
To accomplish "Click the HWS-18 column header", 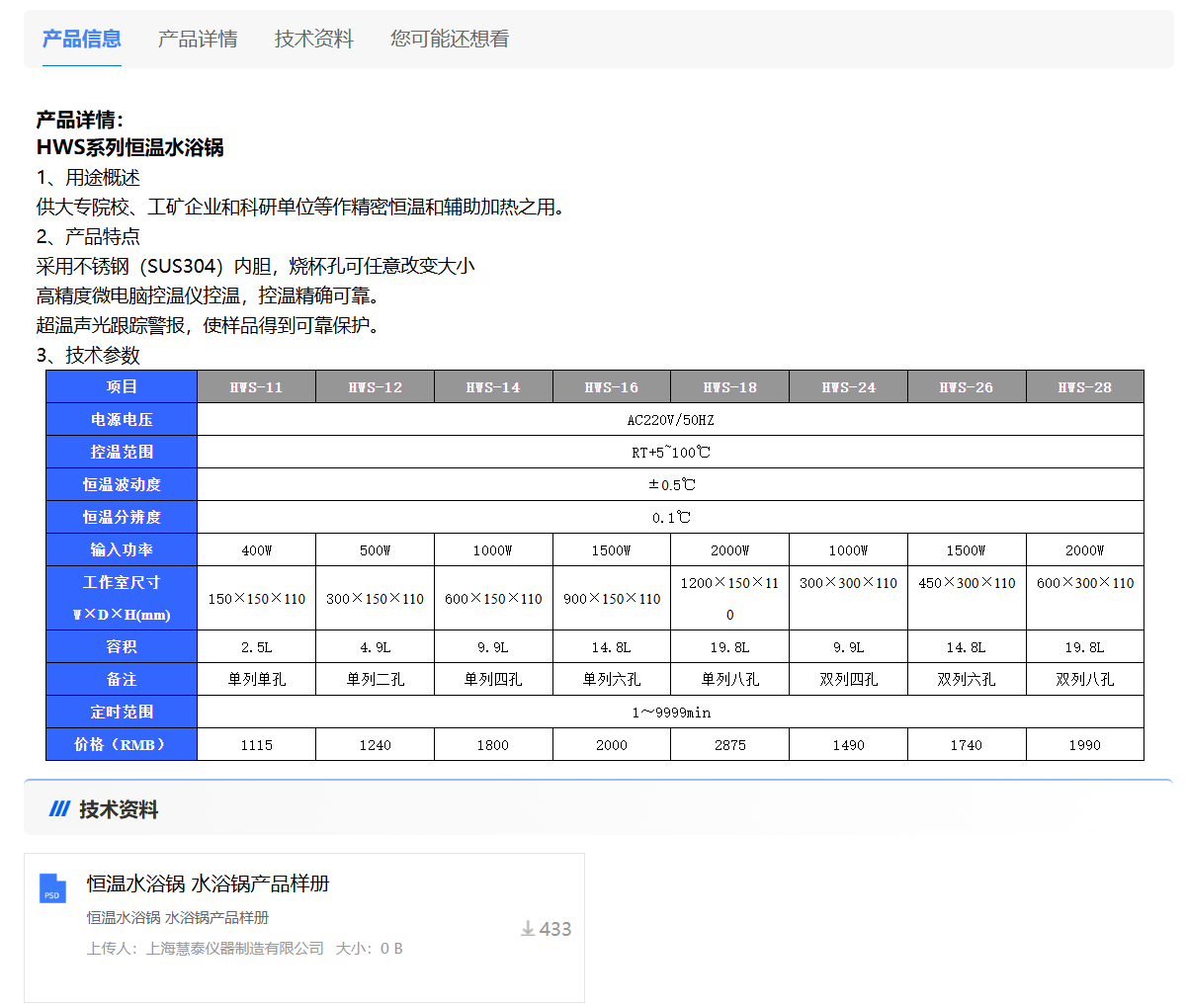I will coord(729,387).
